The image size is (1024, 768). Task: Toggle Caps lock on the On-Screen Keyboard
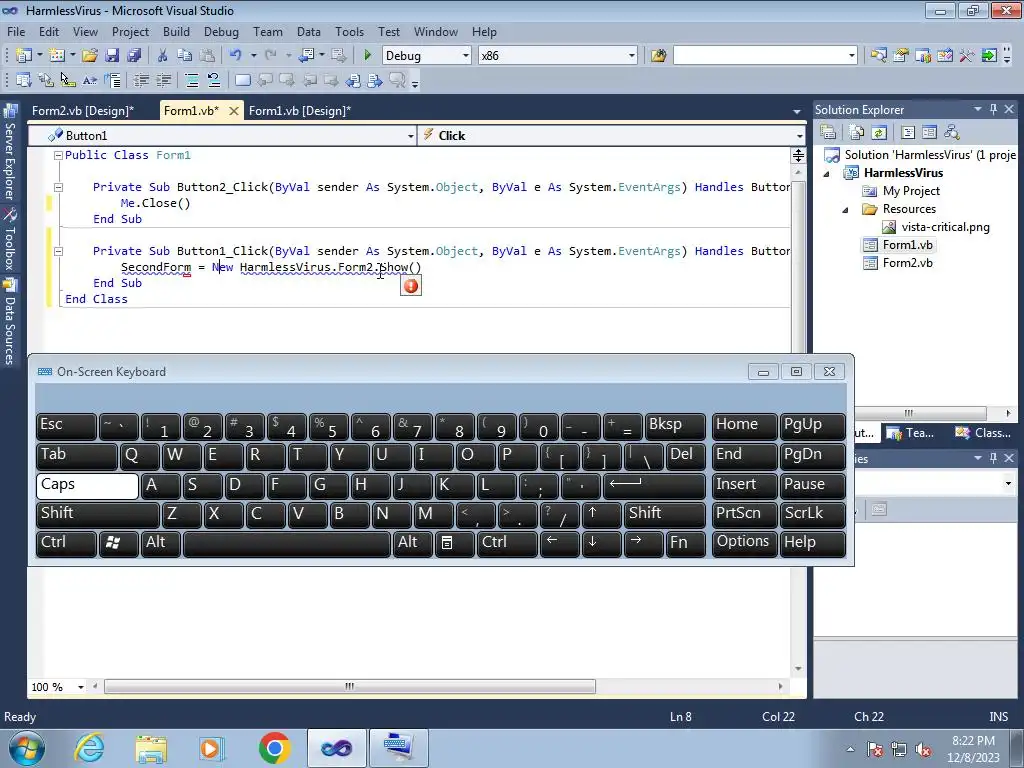coord(88,485)
